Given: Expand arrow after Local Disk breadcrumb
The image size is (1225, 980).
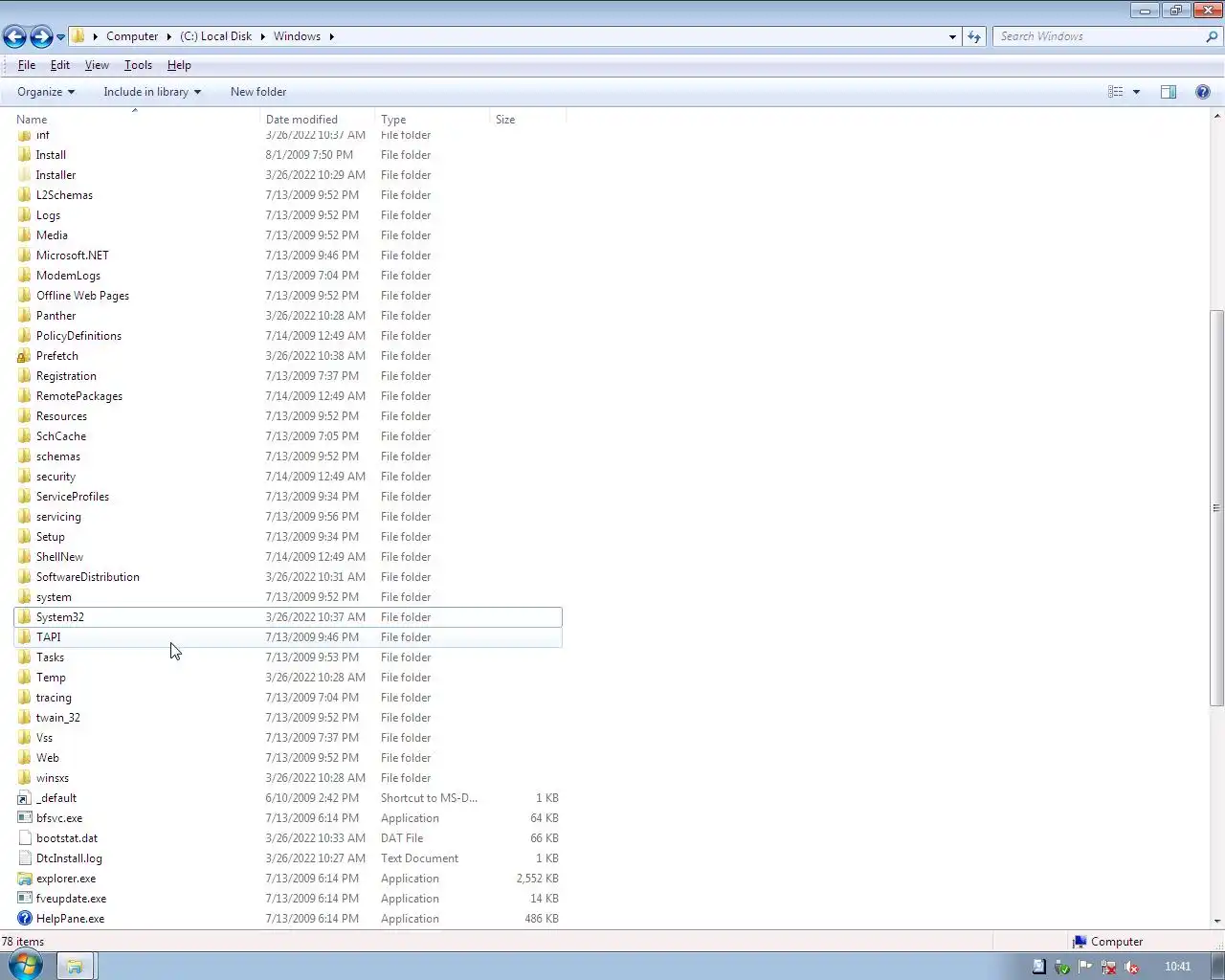Looking at the screenshot, I should [x=262, y=36].
